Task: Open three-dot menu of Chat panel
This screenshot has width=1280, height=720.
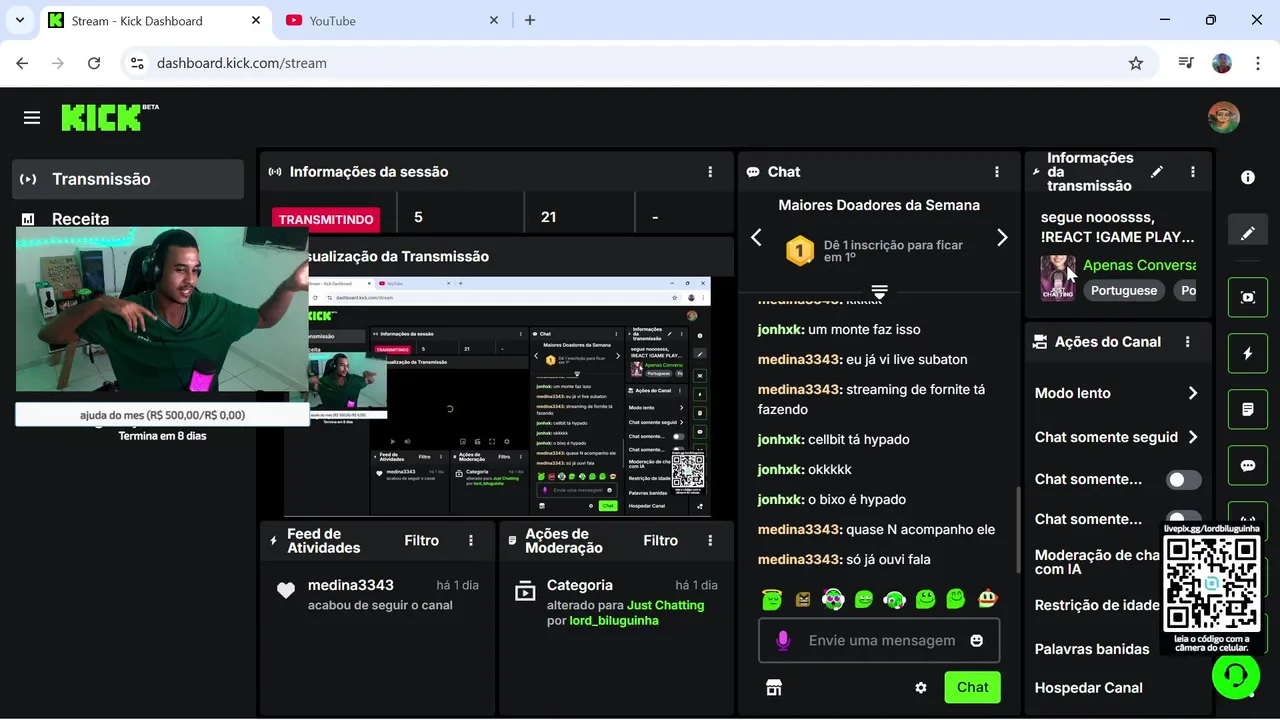Action: tap(997, 172)
